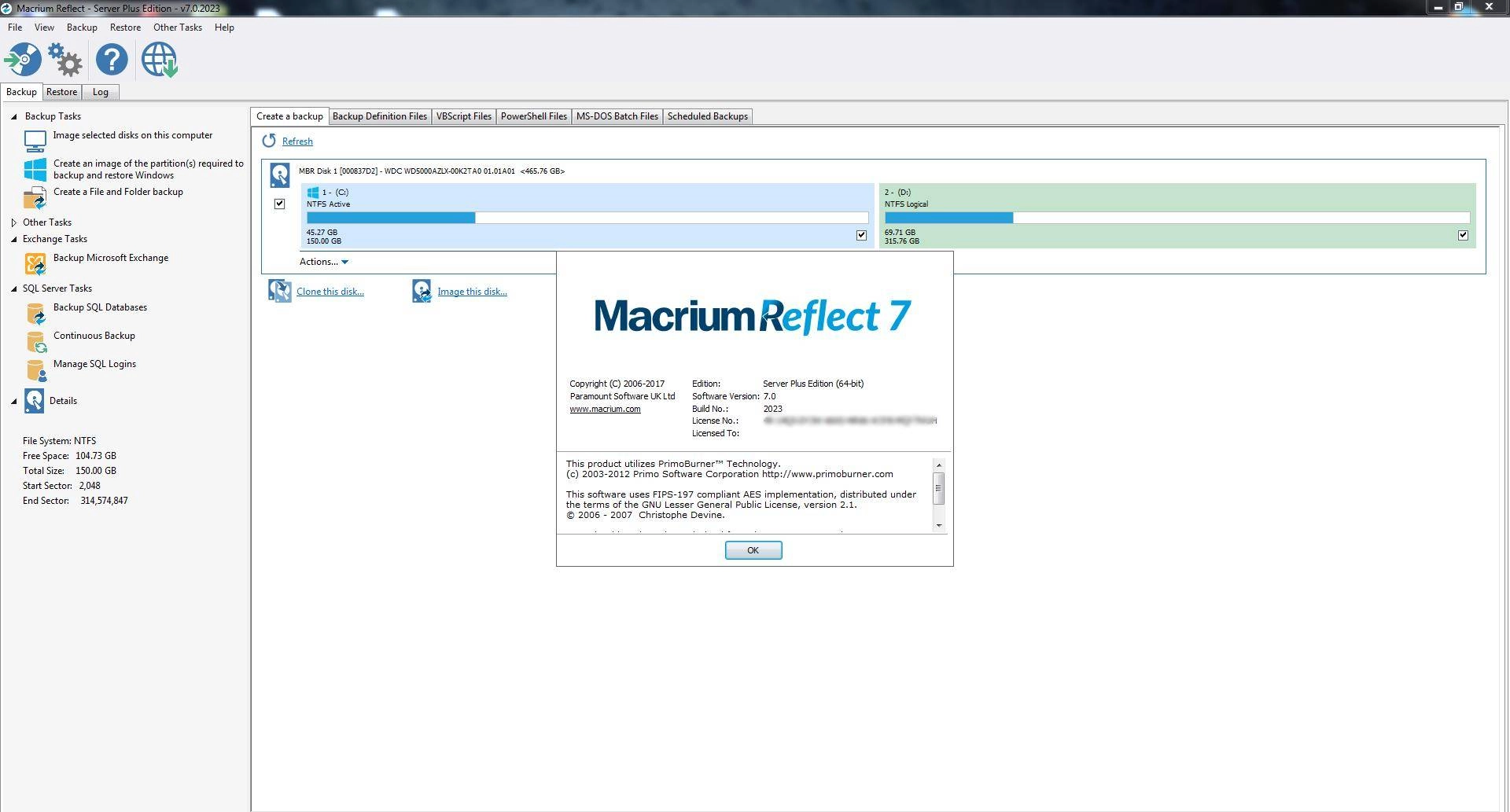Switch to the Log tab

tap(101, 92)
